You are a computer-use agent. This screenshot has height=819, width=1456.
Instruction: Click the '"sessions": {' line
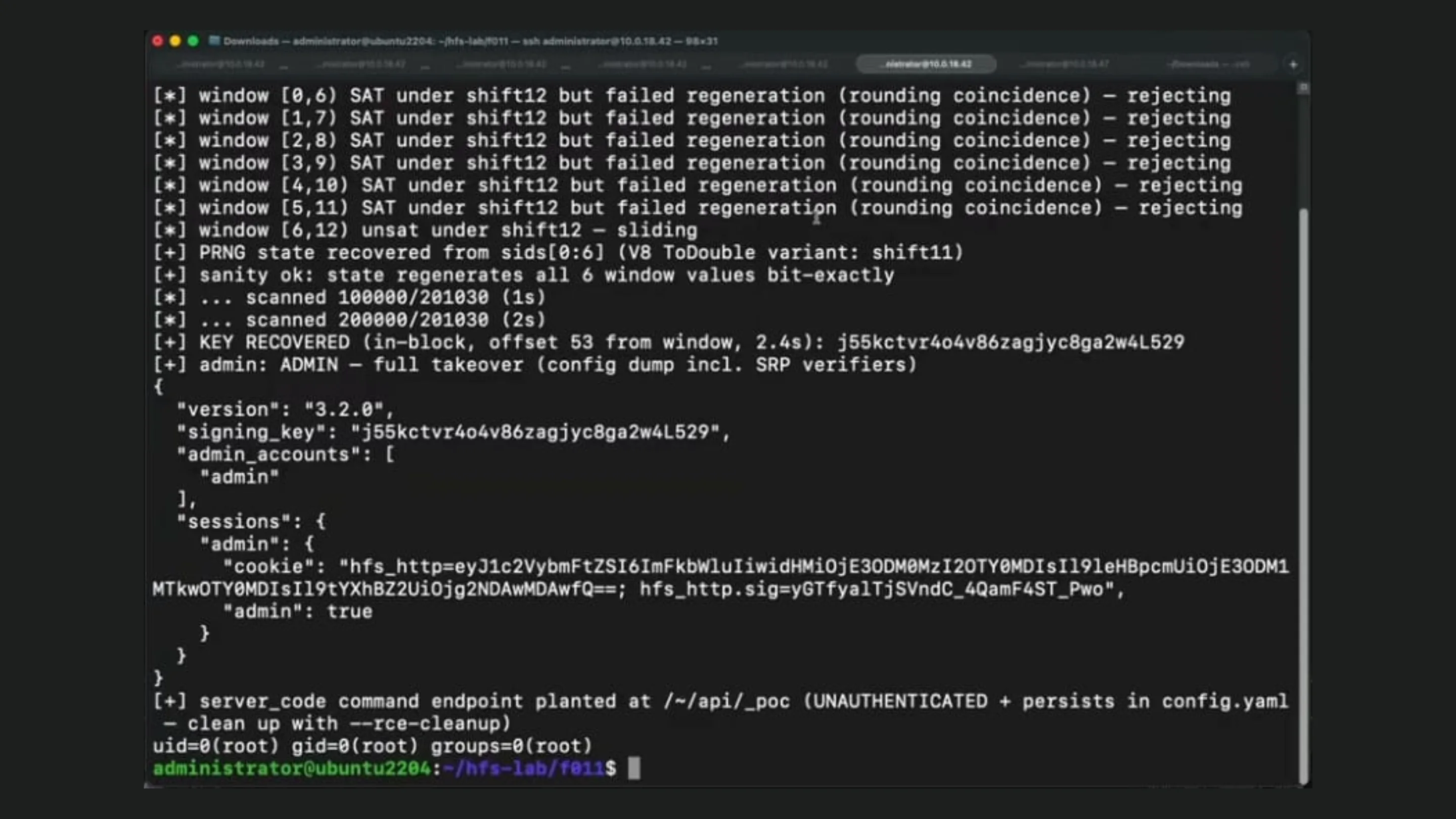click(x=252, y=522)
